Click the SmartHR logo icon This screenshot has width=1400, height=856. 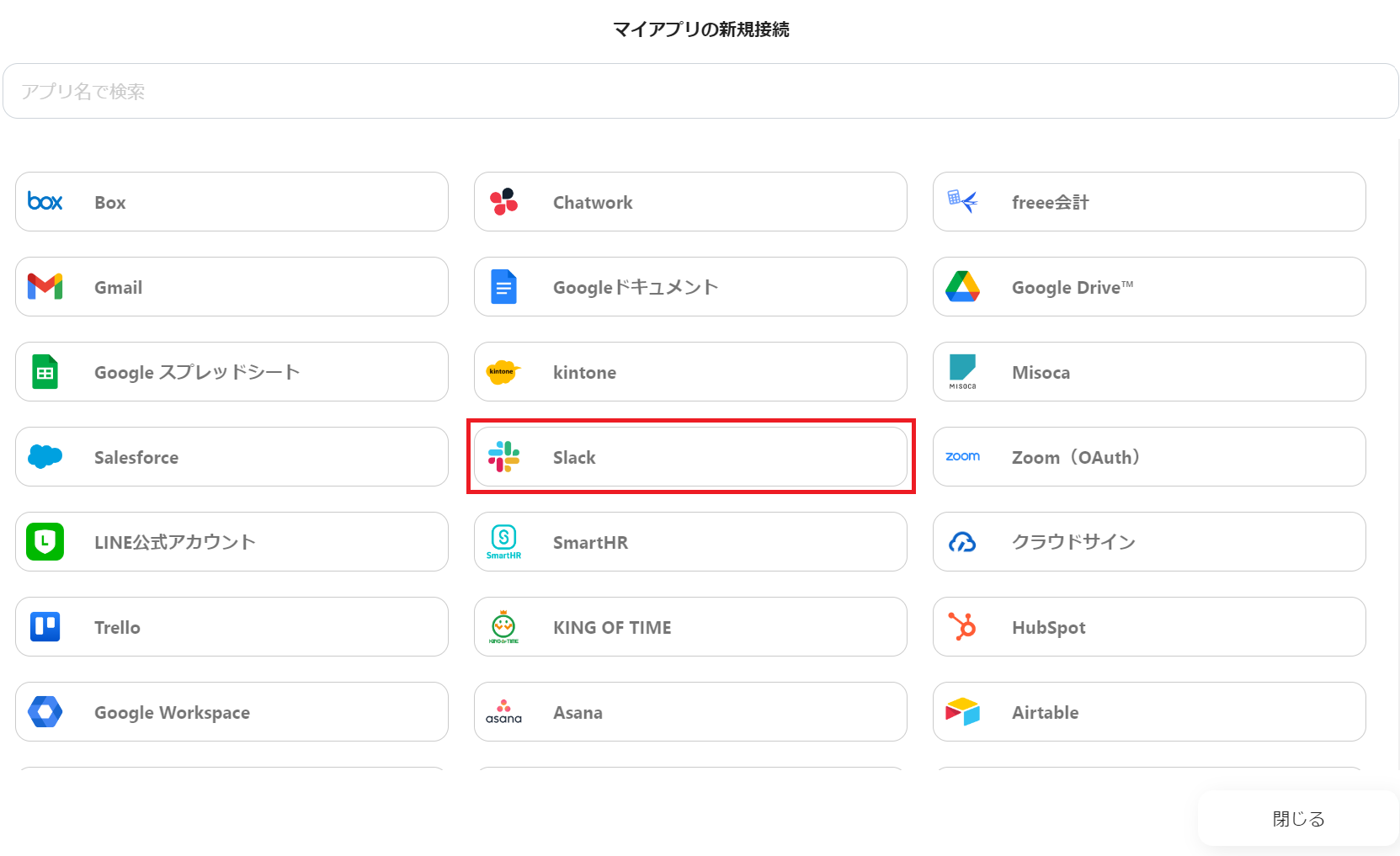(x=503, y=541)
